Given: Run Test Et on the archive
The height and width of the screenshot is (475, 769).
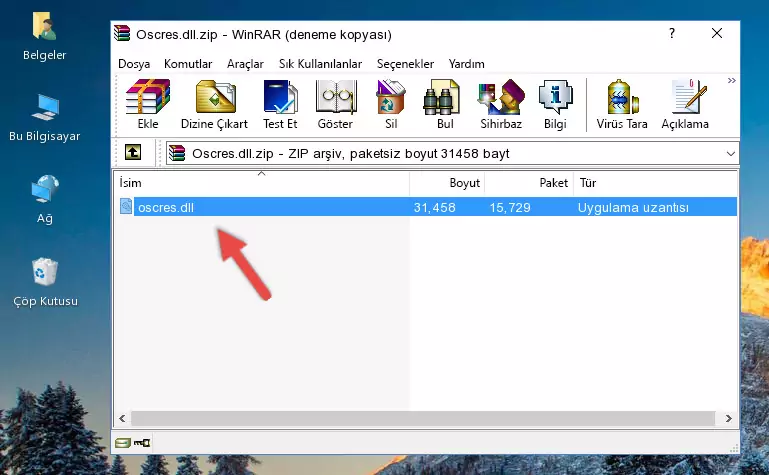Looking at the screenshot, I should pos(280,104).
